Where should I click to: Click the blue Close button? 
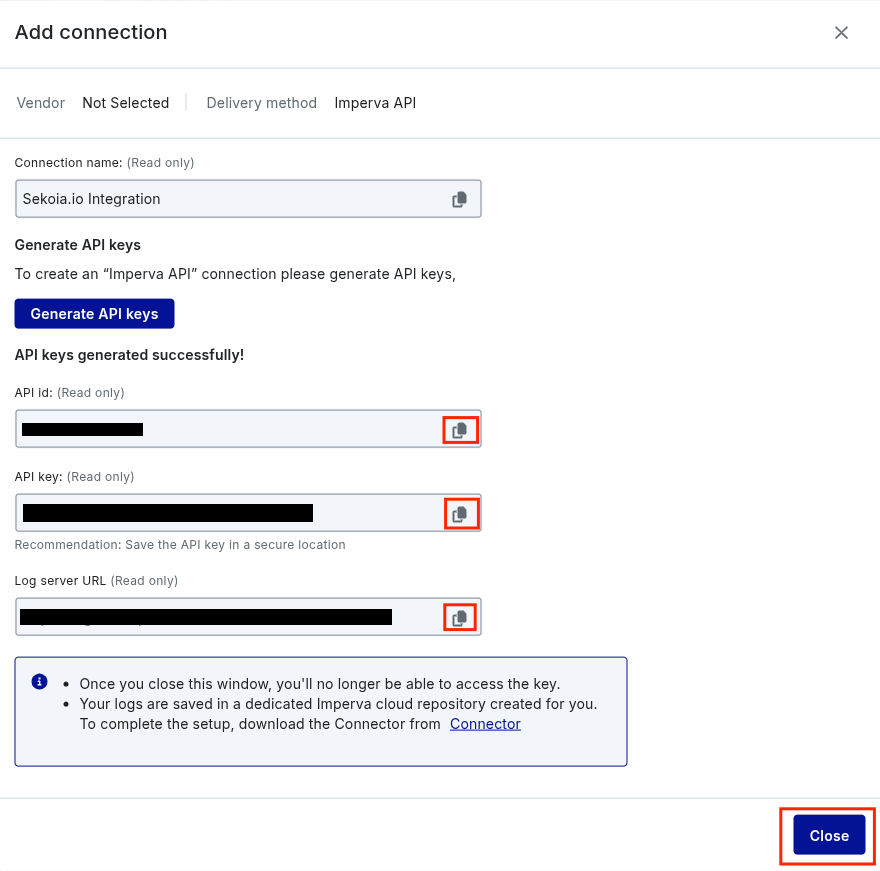tap(828, 835)
